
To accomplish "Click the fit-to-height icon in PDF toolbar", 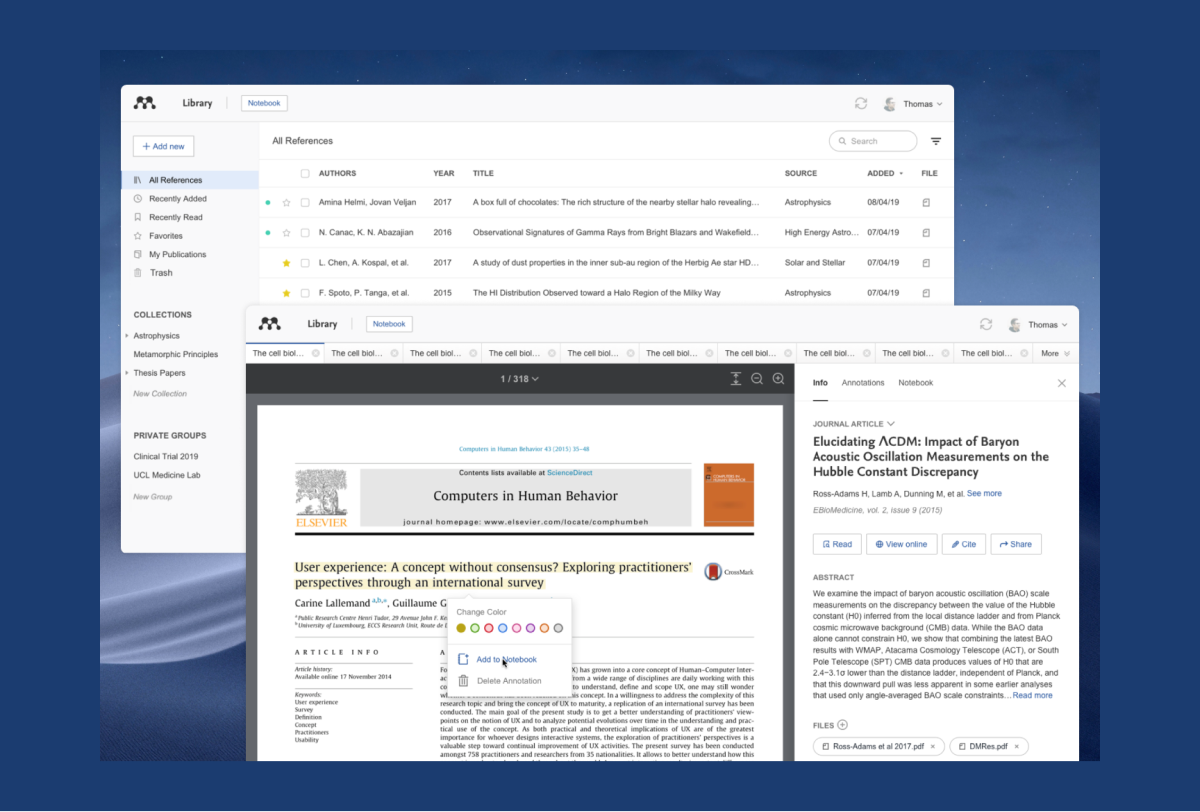I will 735,379.
